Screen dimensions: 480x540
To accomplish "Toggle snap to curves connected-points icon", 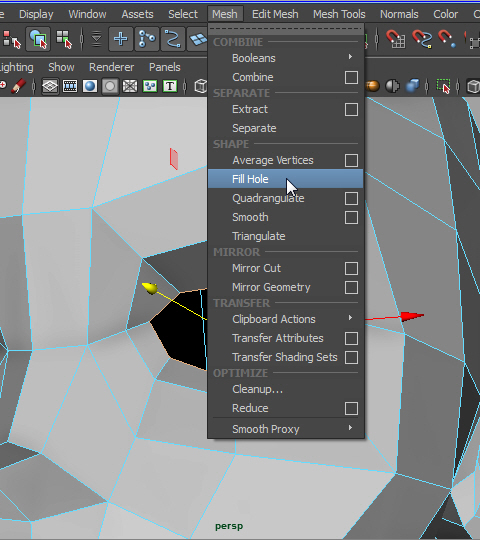I will pos(147,39).
